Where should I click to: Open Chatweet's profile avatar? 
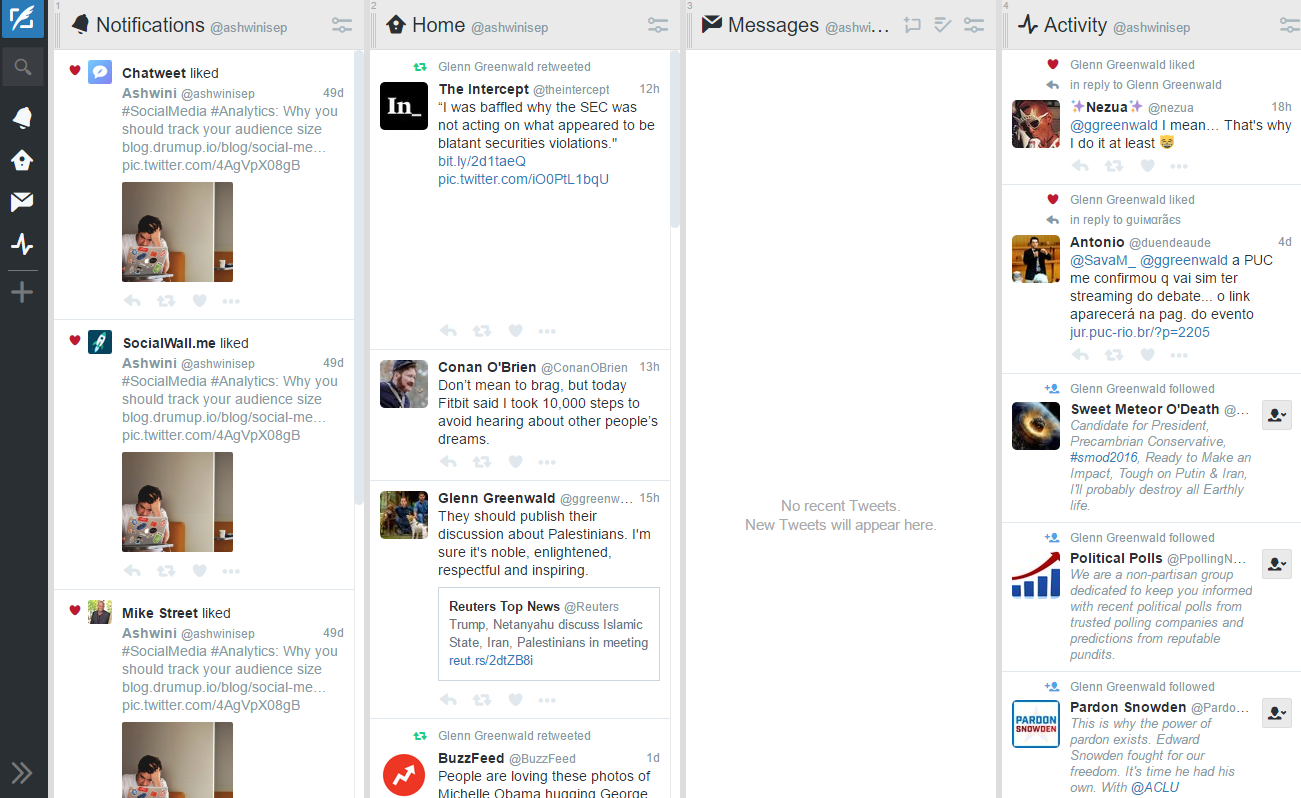[x=100, y=72]
